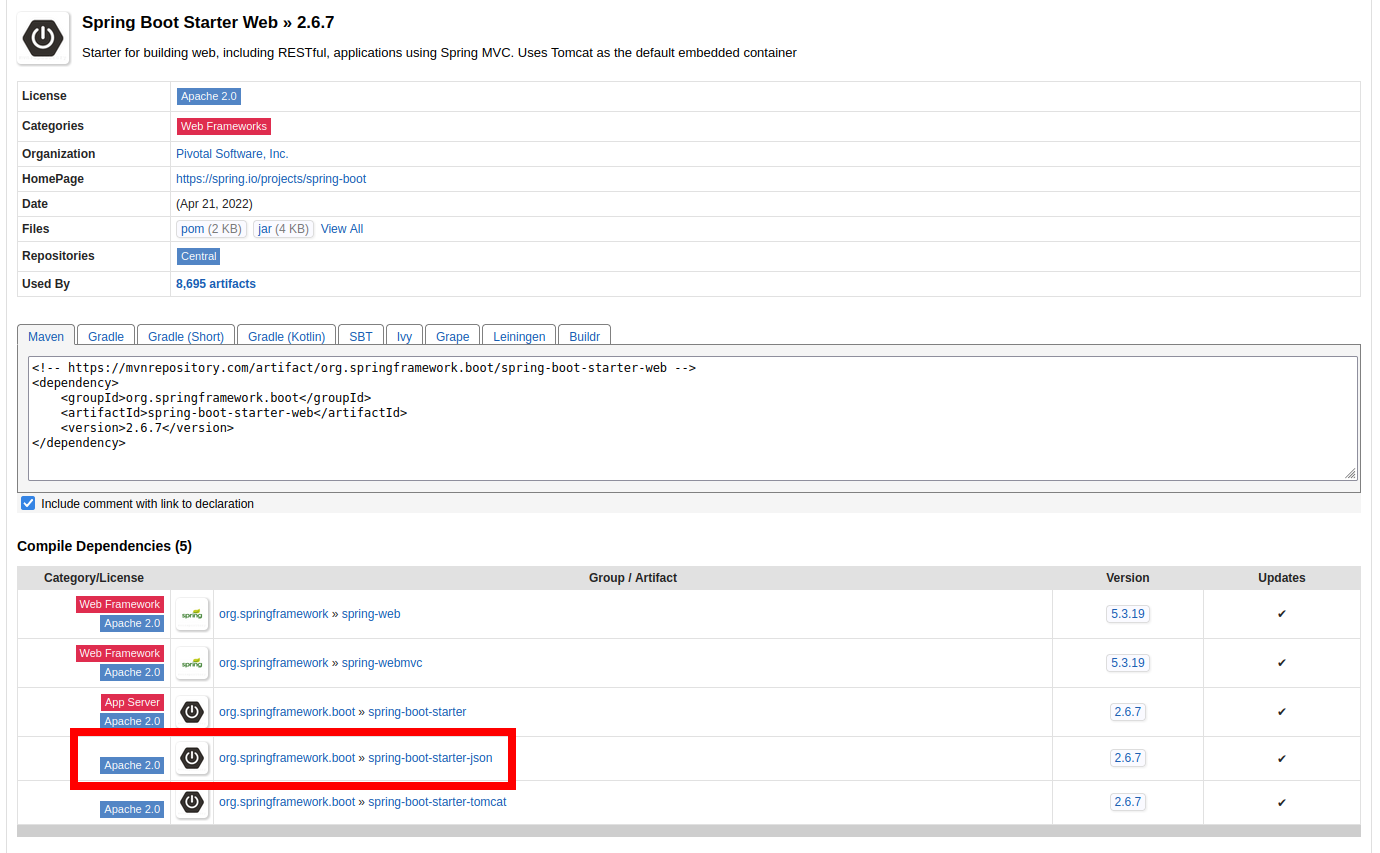Open the Gradle (Short) tab
The height and width of the screenshot is (853, 1380).
pos(186,337)
